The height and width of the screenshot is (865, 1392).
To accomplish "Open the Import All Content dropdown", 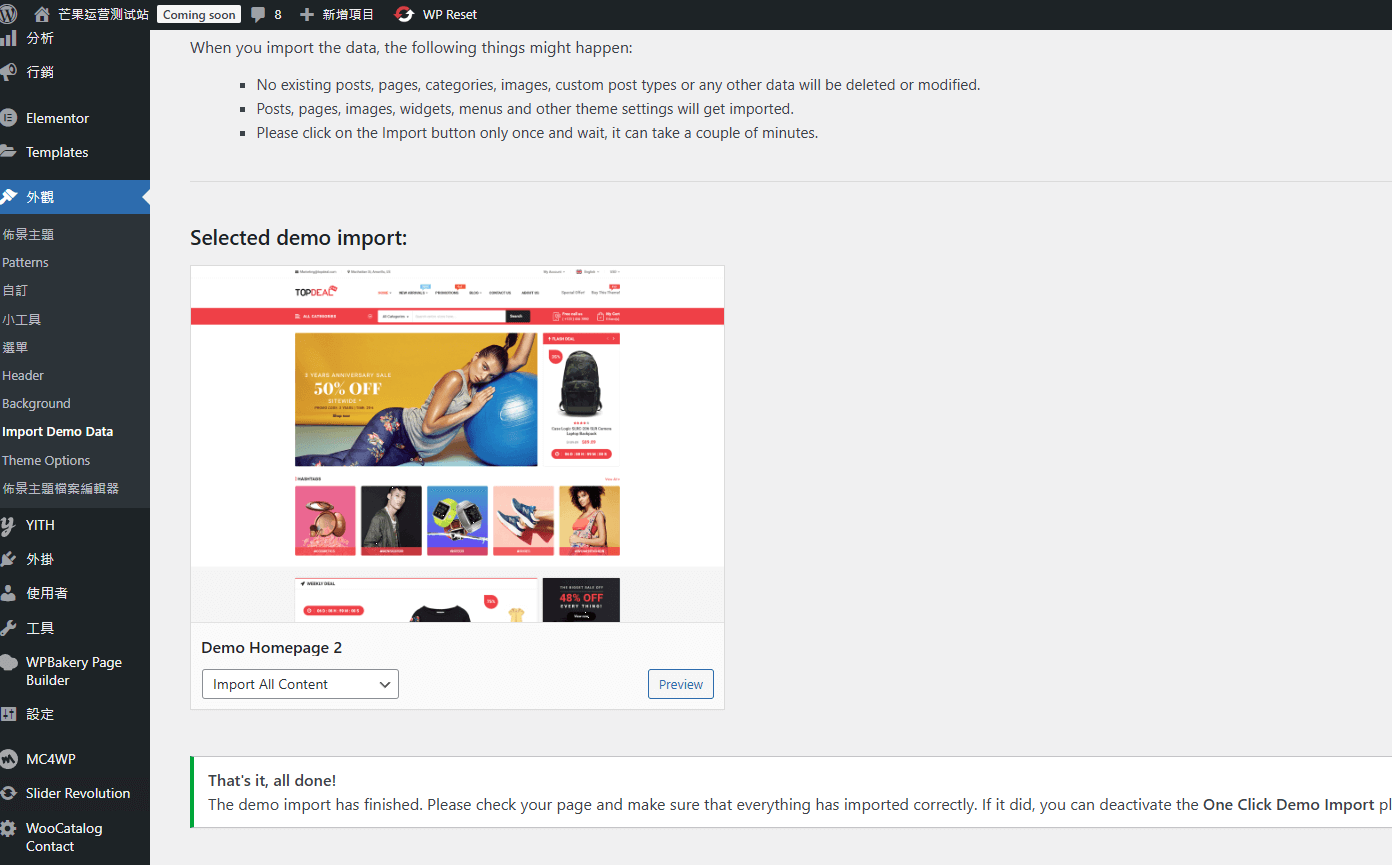I will pyautogui.click(x=300, y=684).
